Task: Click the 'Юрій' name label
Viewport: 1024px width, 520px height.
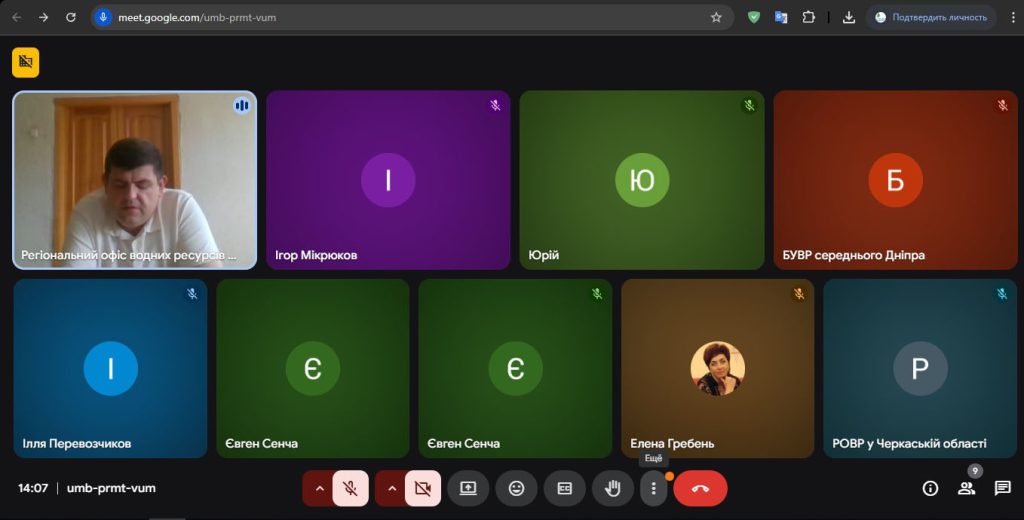Action: (x=543, y=255)
